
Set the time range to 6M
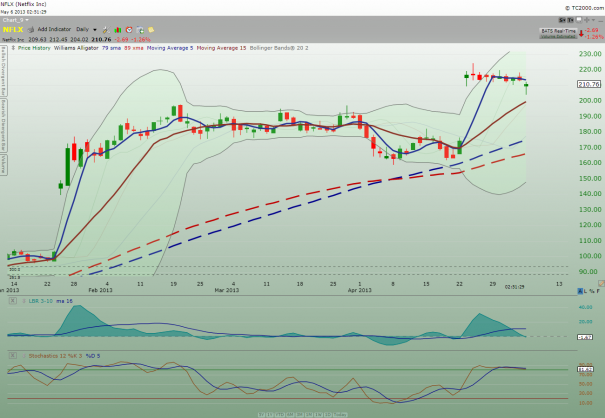pyautogui.click(x=290, y=415)
